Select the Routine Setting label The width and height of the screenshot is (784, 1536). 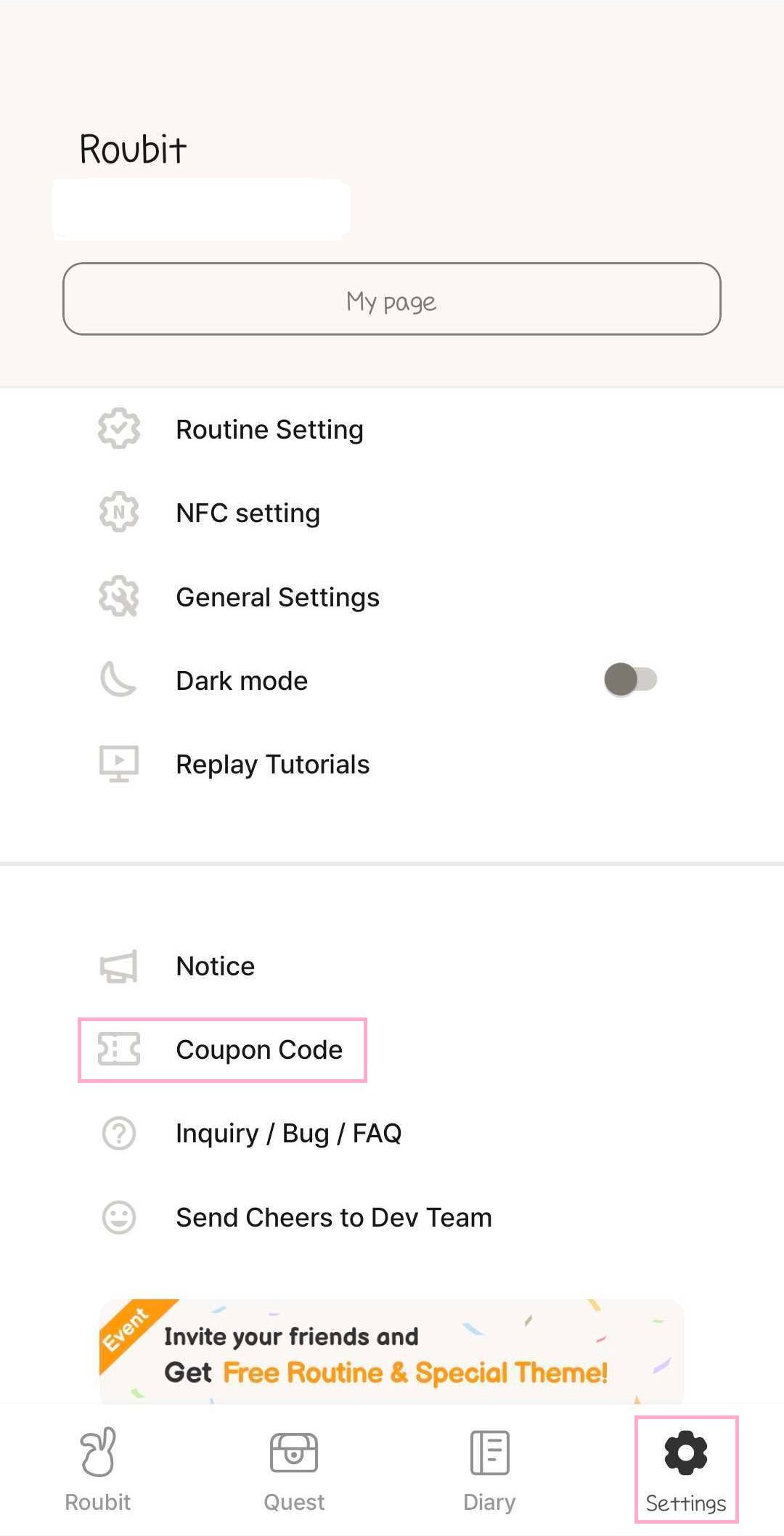coord(270,429)
